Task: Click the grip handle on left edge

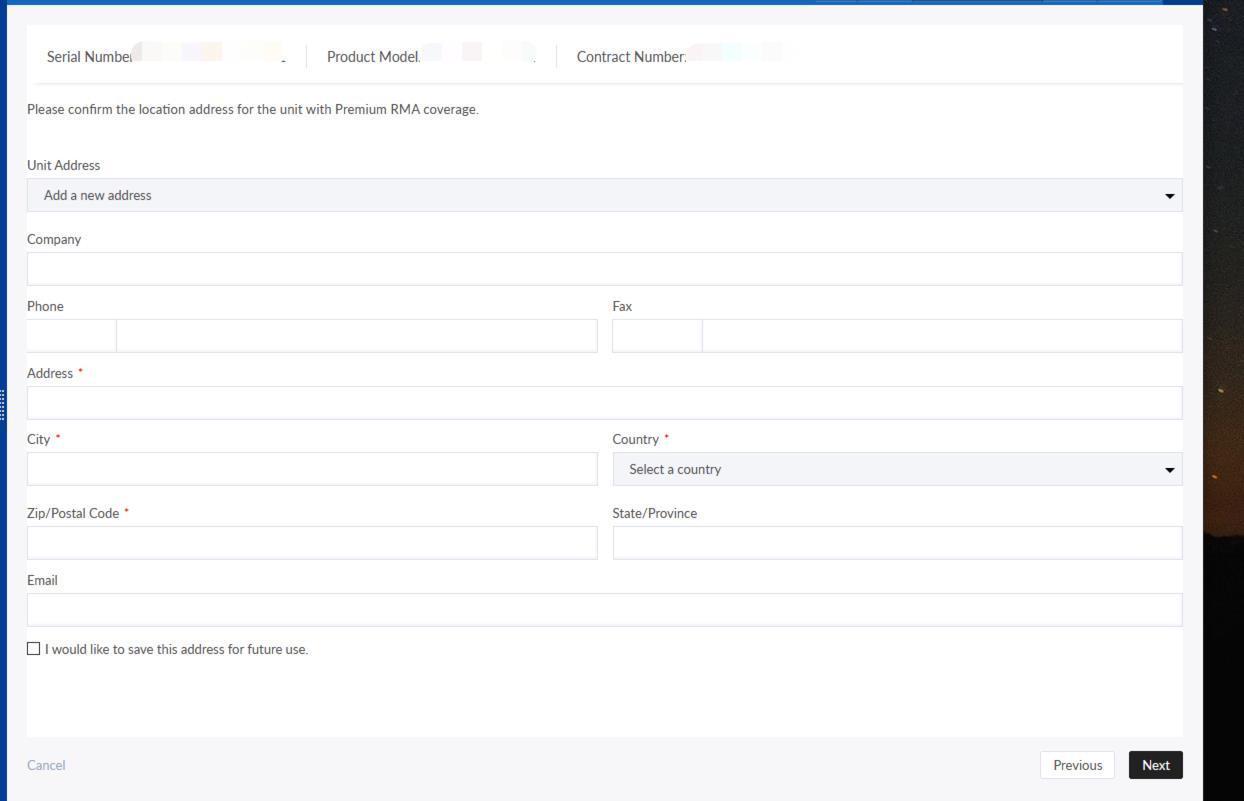Action: pyautogui.click(x=3, y=403)
